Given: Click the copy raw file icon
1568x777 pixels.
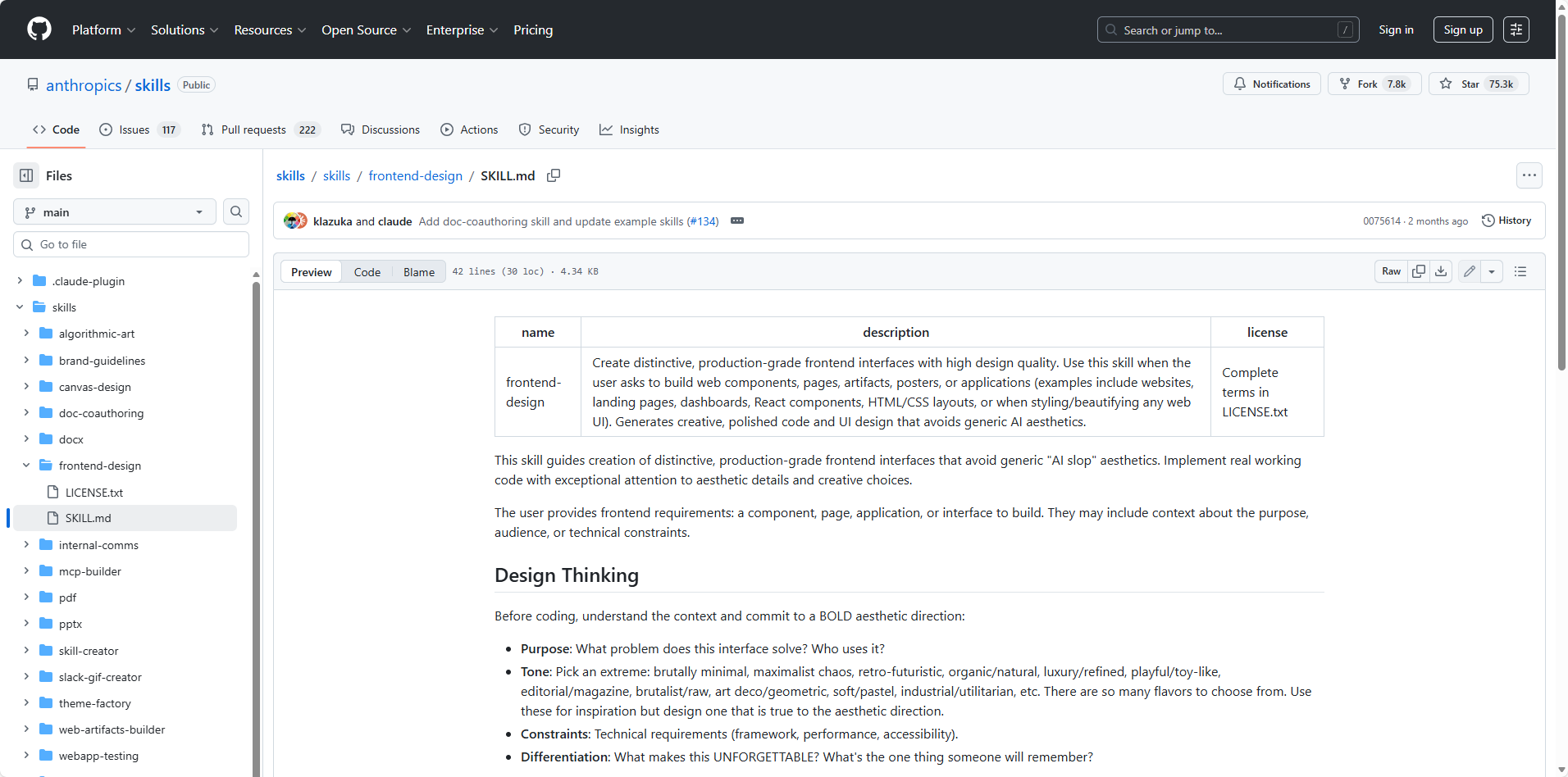Looking at the screenshot, I should point(1419,271).
